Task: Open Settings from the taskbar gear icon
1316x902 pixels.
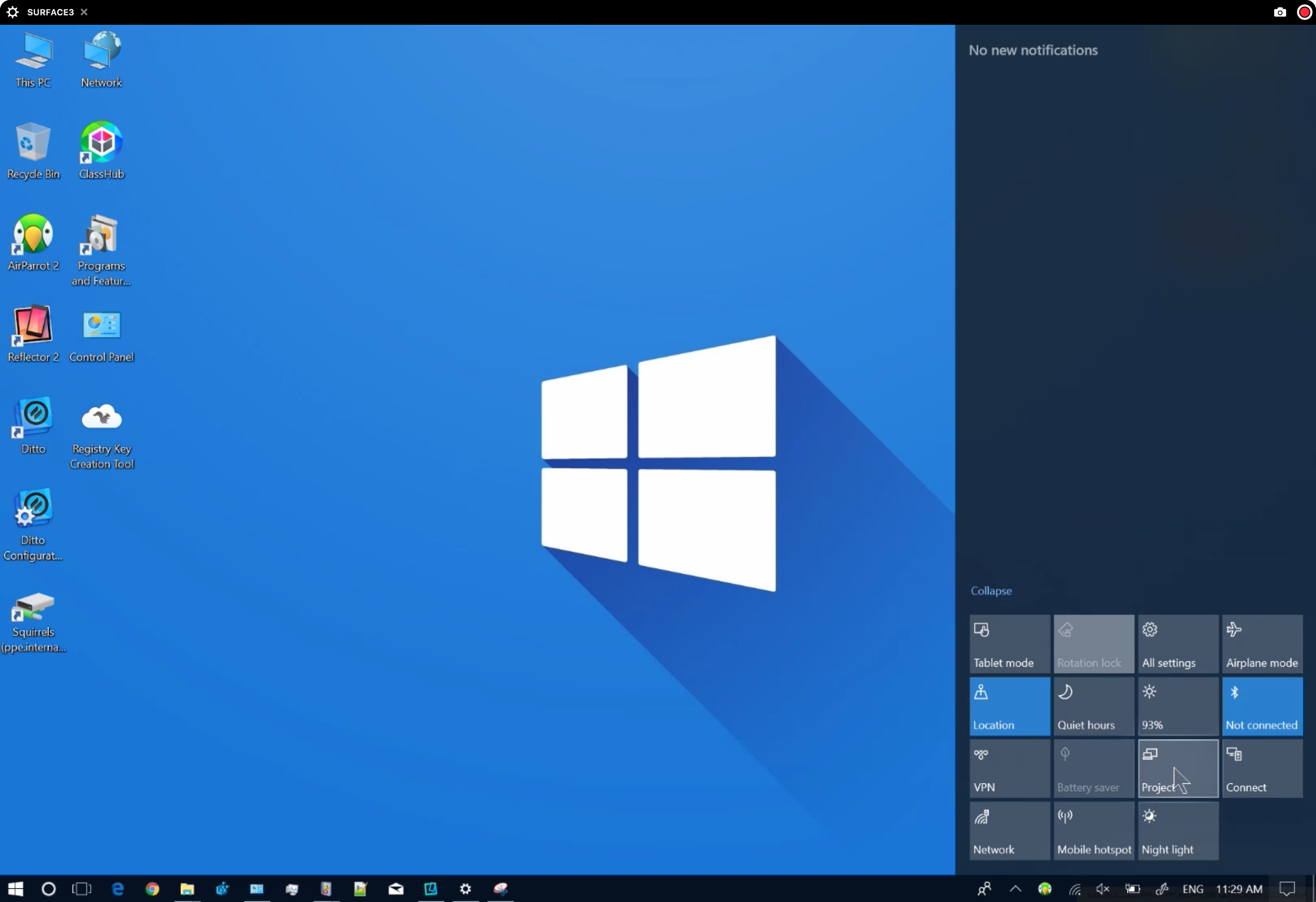Action: point(466,889)
